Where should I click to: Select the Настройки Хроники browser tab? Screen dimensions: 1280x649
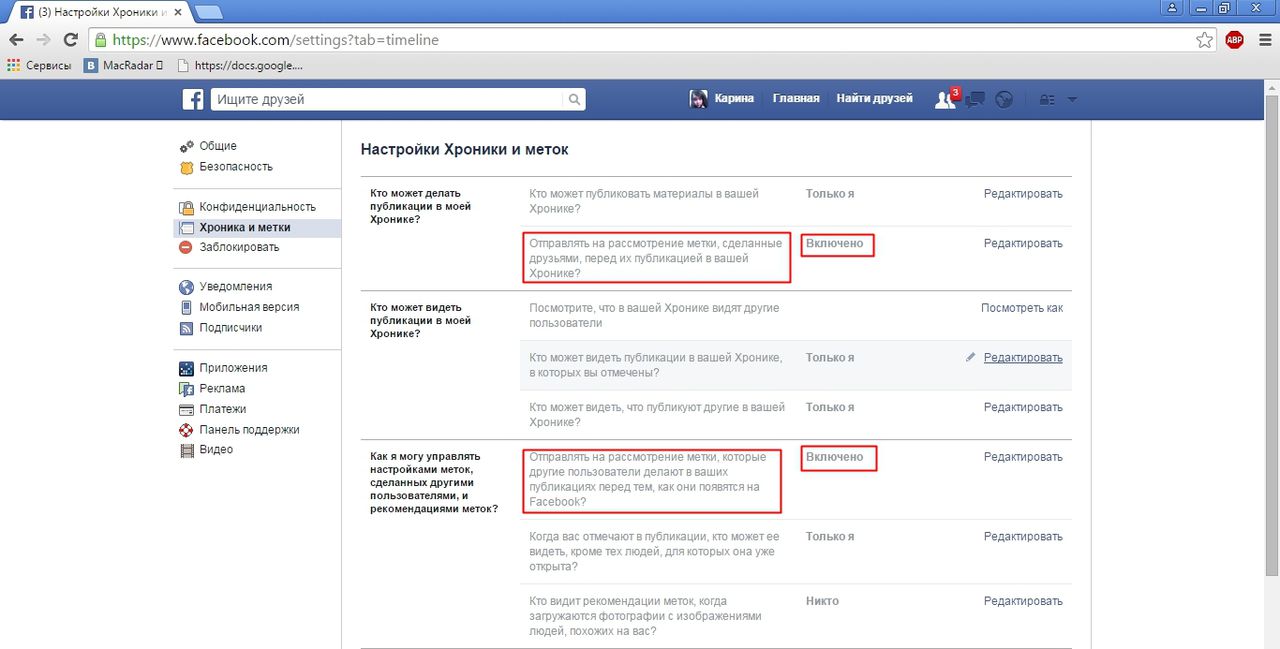pyautogui.click(x=97, y=12)
